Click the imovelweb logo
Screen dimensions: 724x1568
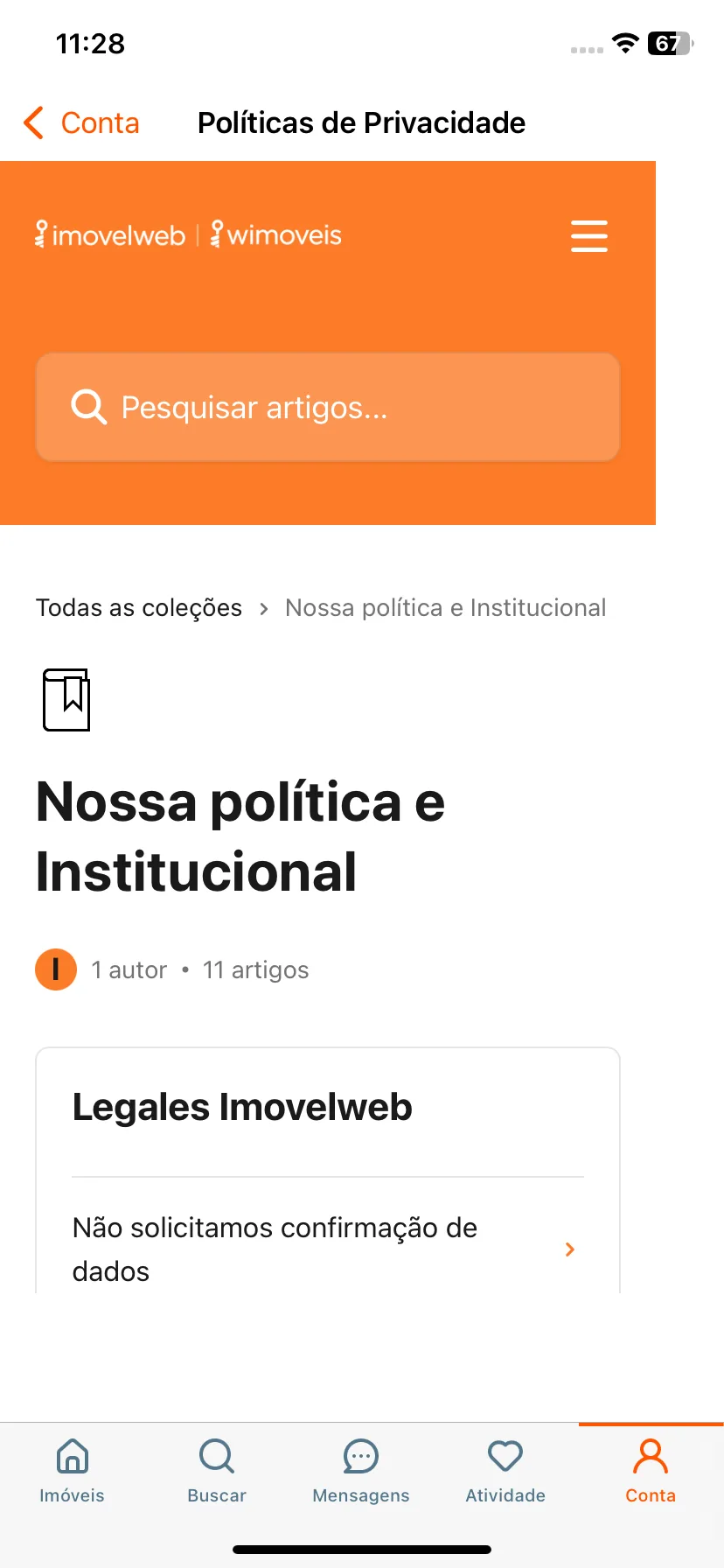(x=110, y=234)
